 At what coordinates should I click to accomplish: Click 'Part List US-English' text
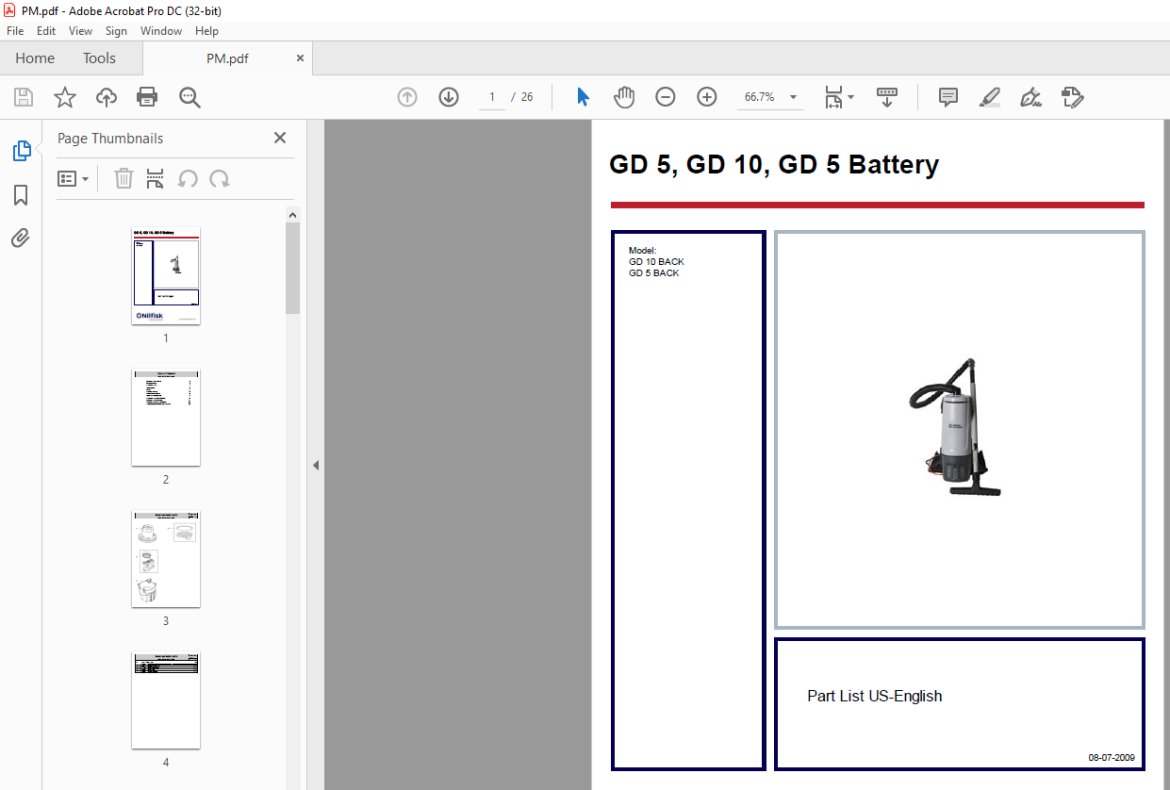coord(875,696)
